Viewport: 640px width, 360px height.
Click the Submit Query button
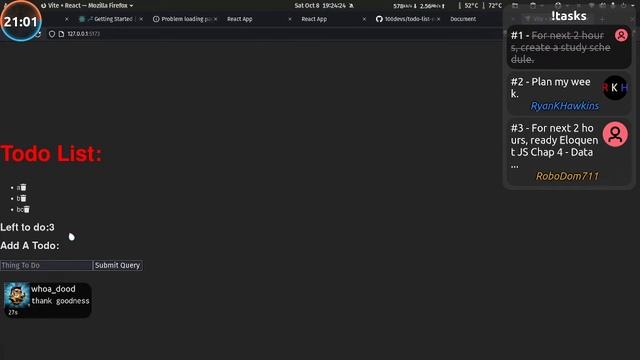point(118,265)
